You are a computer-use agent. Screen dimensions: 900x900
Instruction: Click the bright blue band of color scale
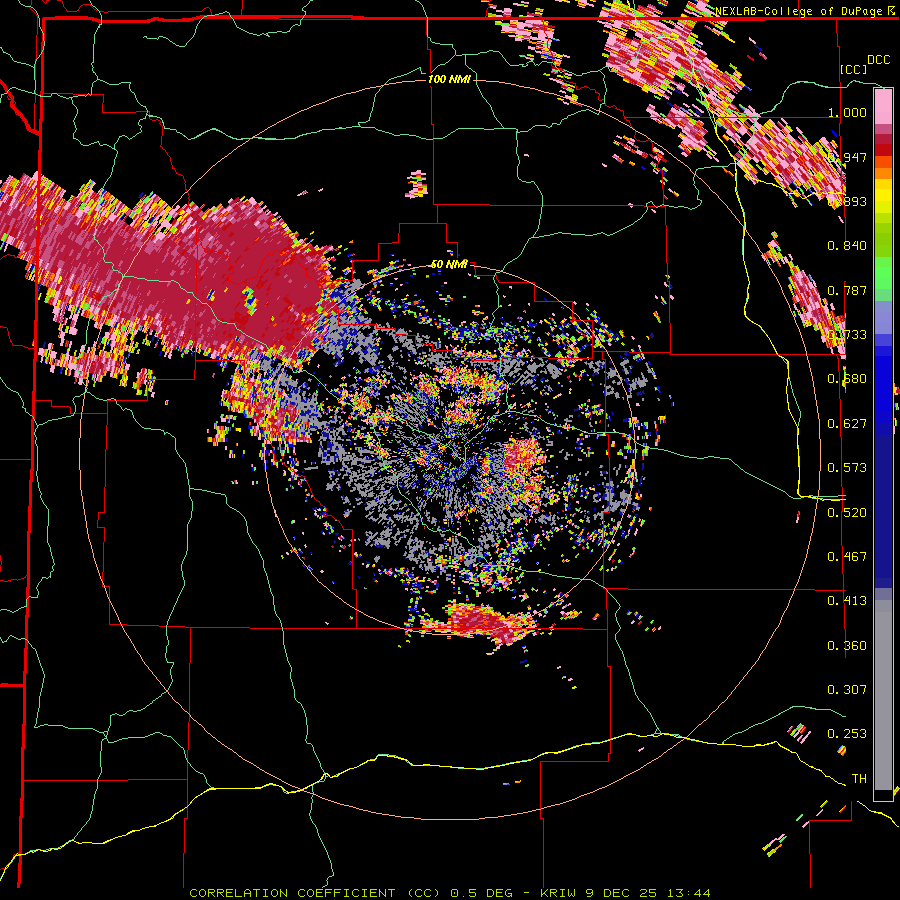(883, 385)
